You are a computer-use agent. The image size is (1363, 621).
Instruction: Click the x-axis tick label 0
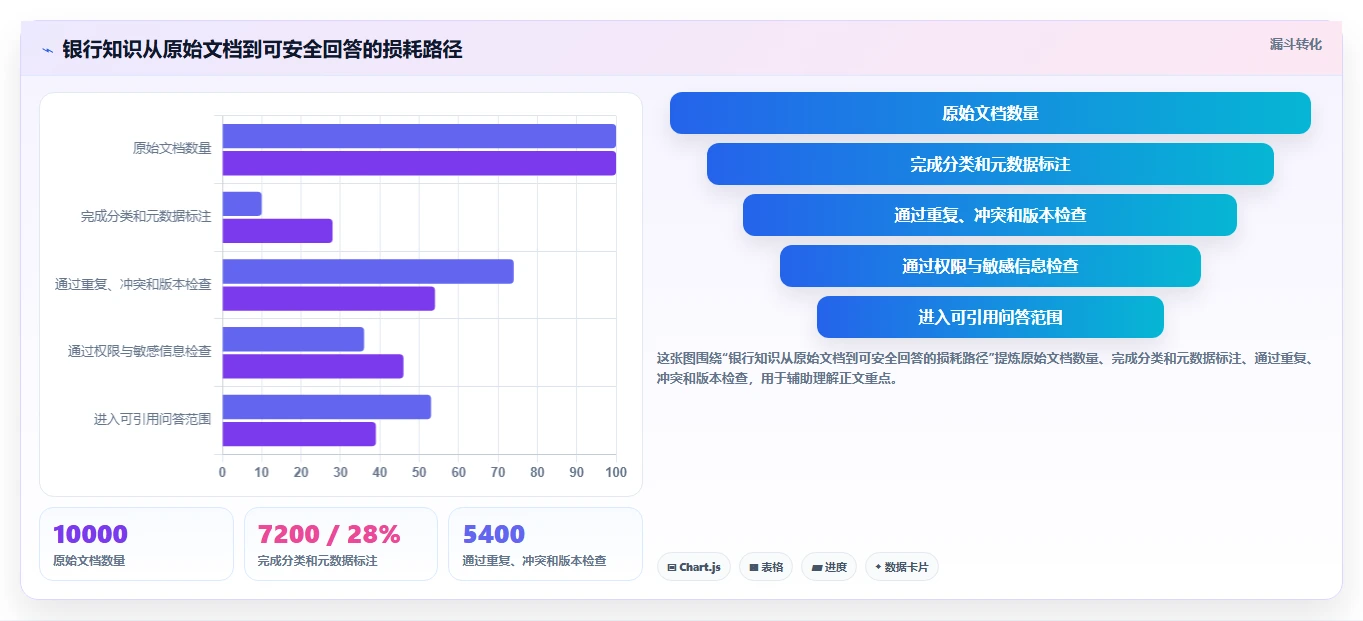pos(222,472)
